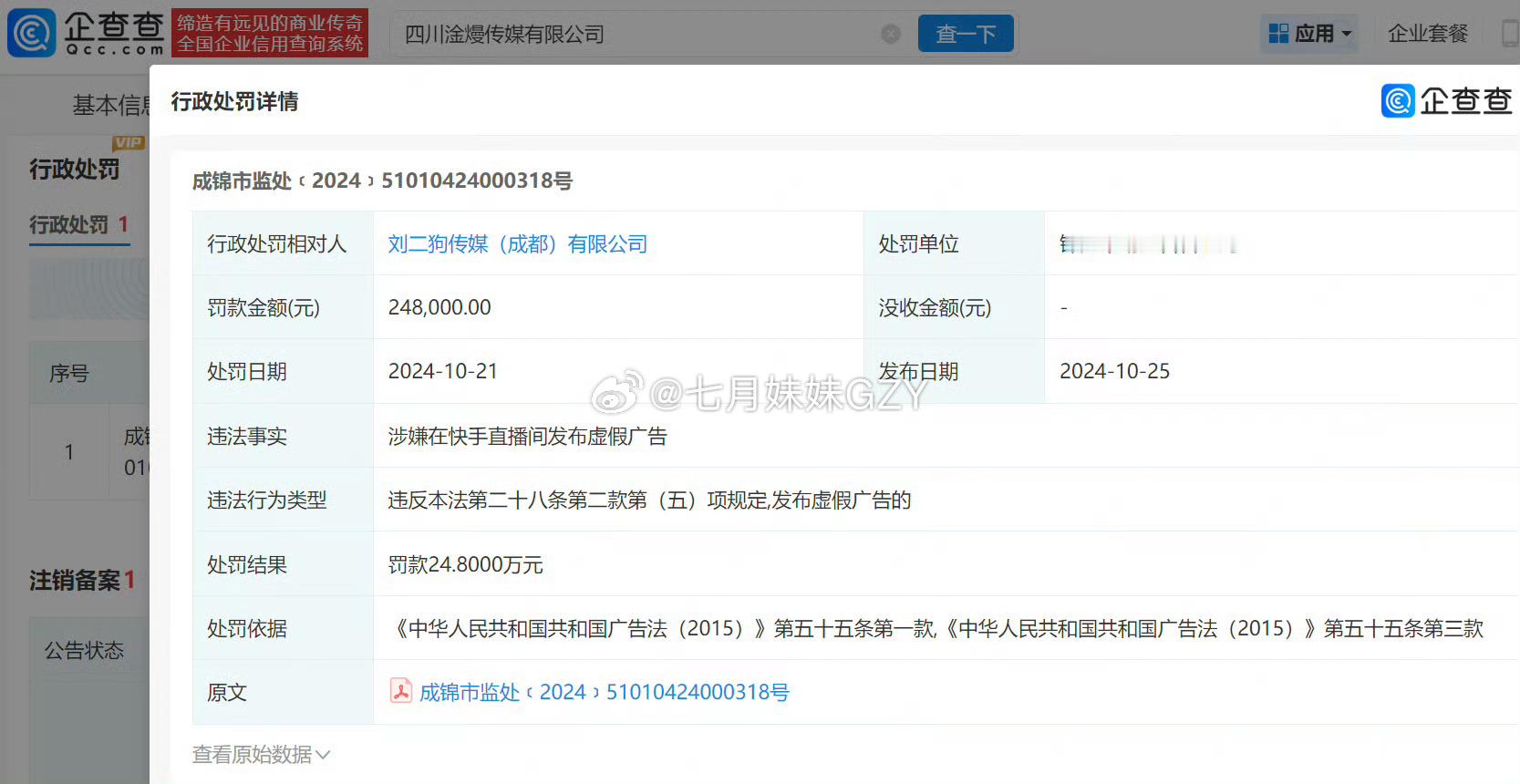
Task: Click the text 涉嫌在快手直播间发布虚假广告
Action: (527, 436)
